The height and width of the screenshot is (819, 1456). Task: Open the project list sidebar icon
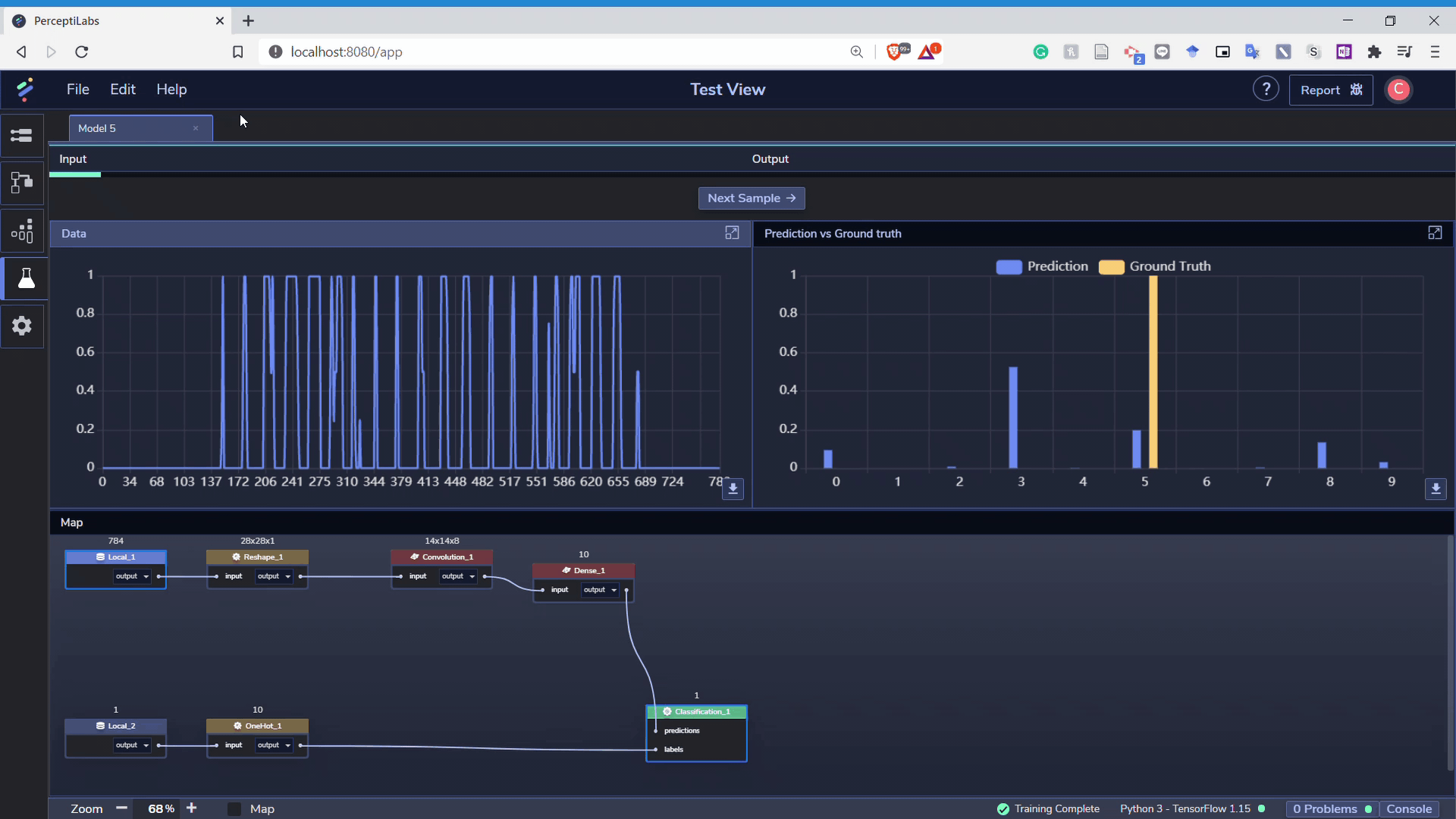[x=21, y=136]
